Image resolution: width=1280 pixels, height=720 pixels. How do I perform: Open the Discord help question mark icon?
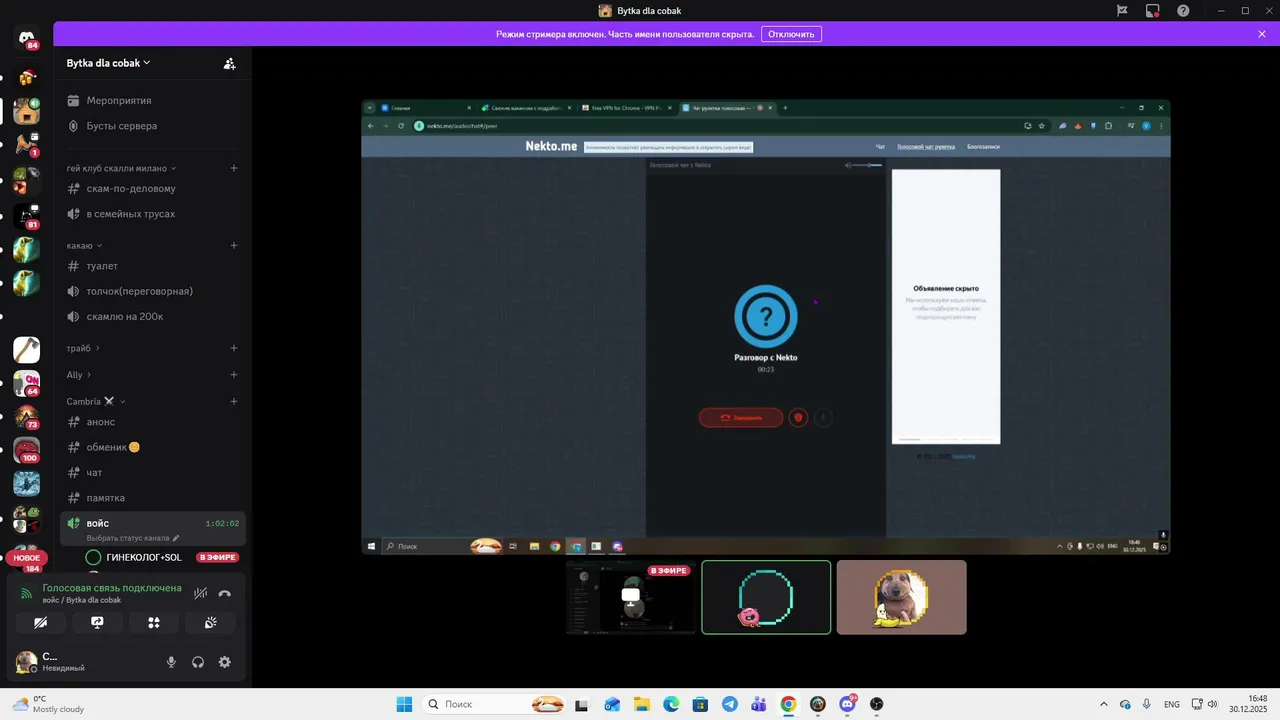point(1183,10)
